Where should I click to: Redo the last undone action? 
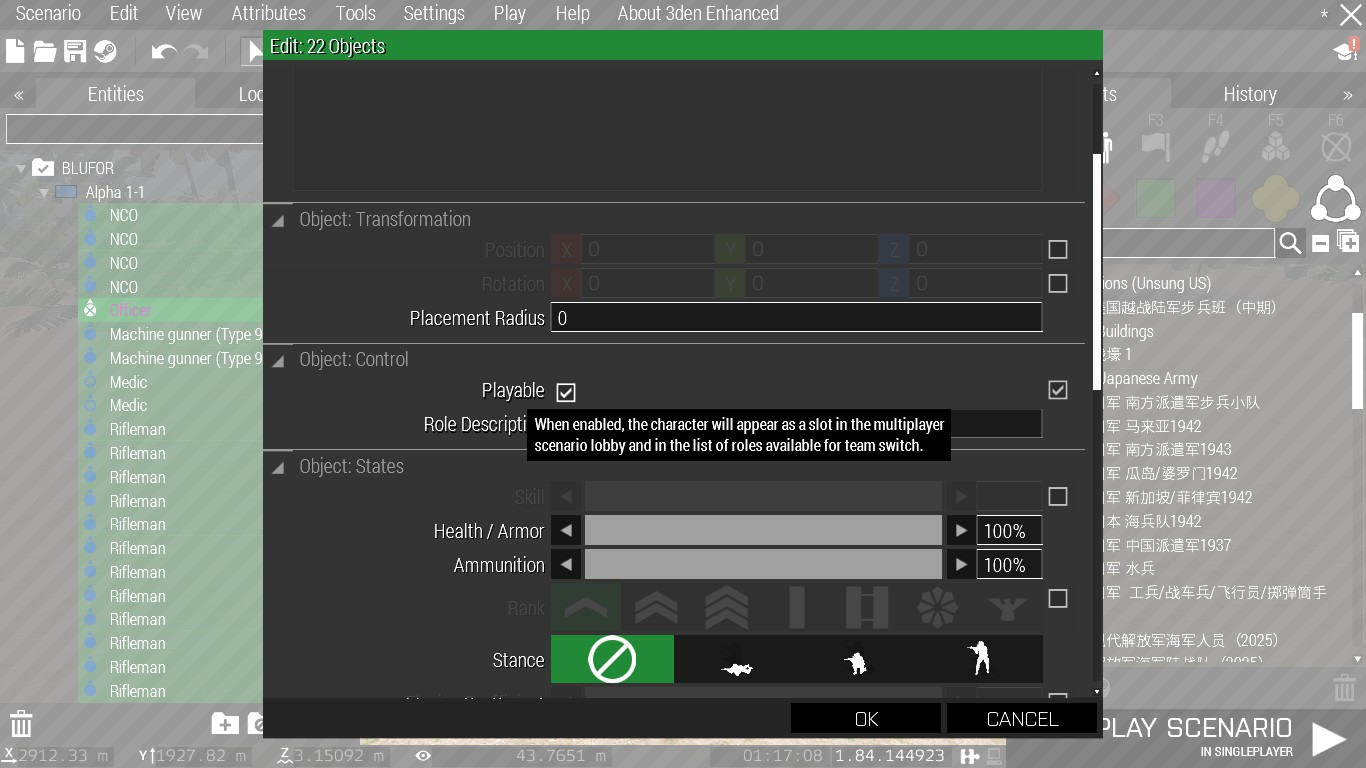[195, 51]
